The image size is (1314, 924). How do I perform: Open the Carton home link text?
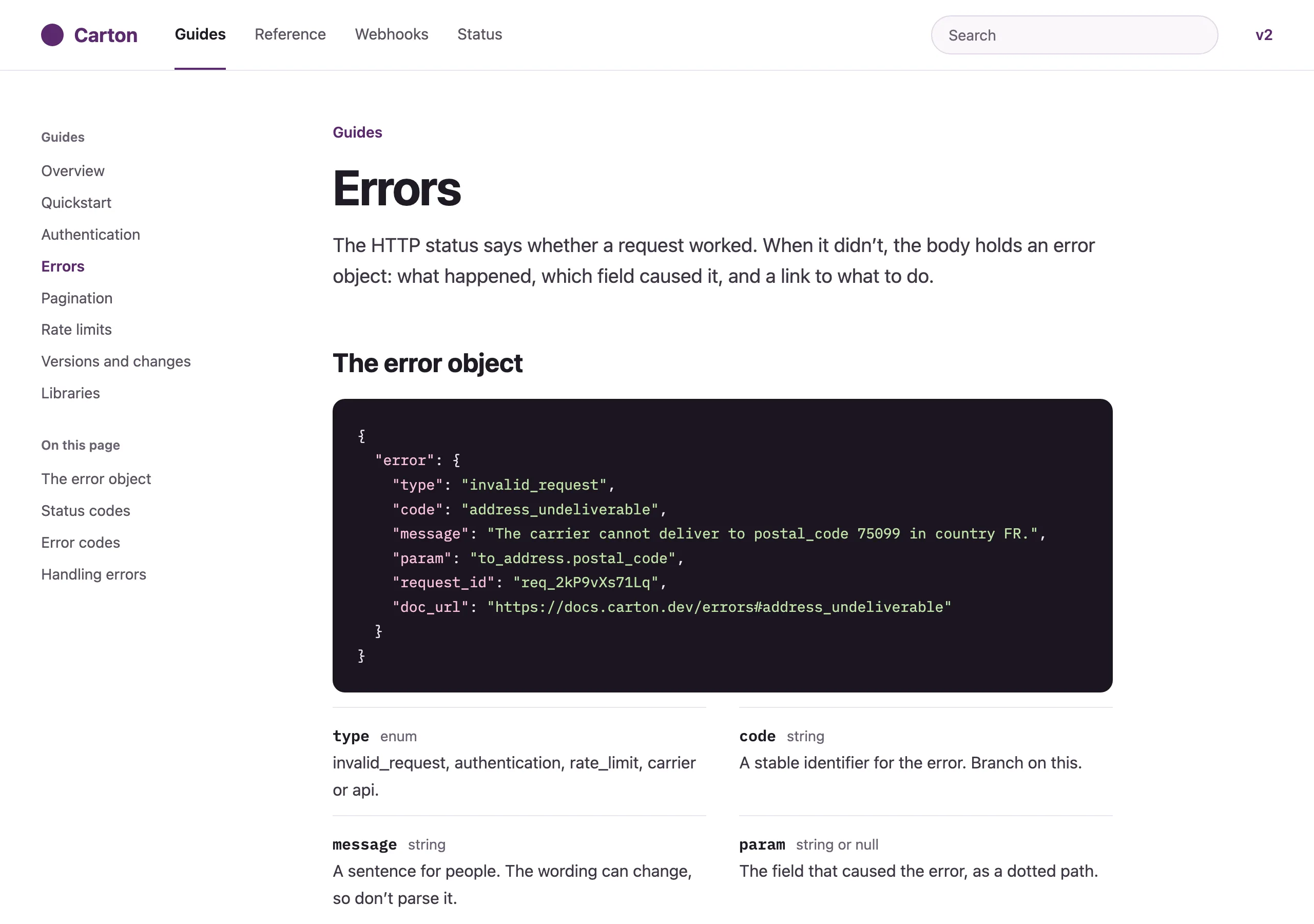click(106, 35)
